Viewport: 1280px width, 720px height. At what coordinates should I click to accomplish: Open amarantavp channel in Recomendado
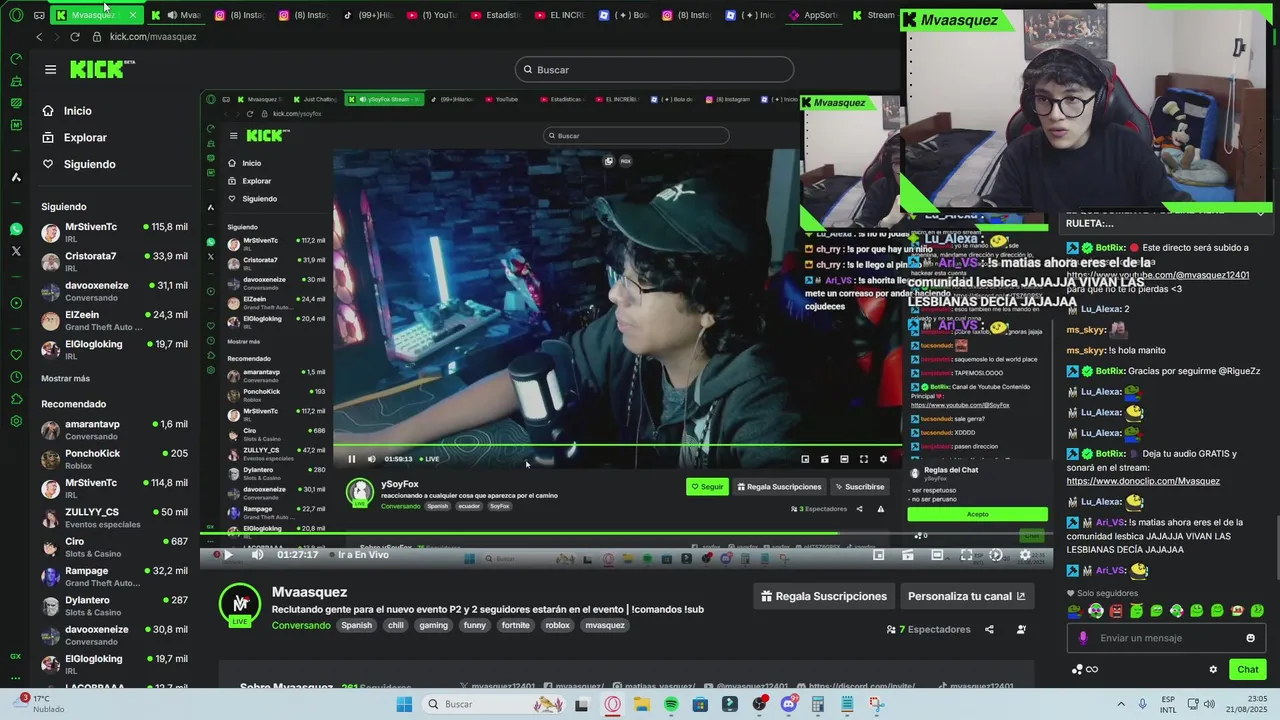click(x=114, y=429)
